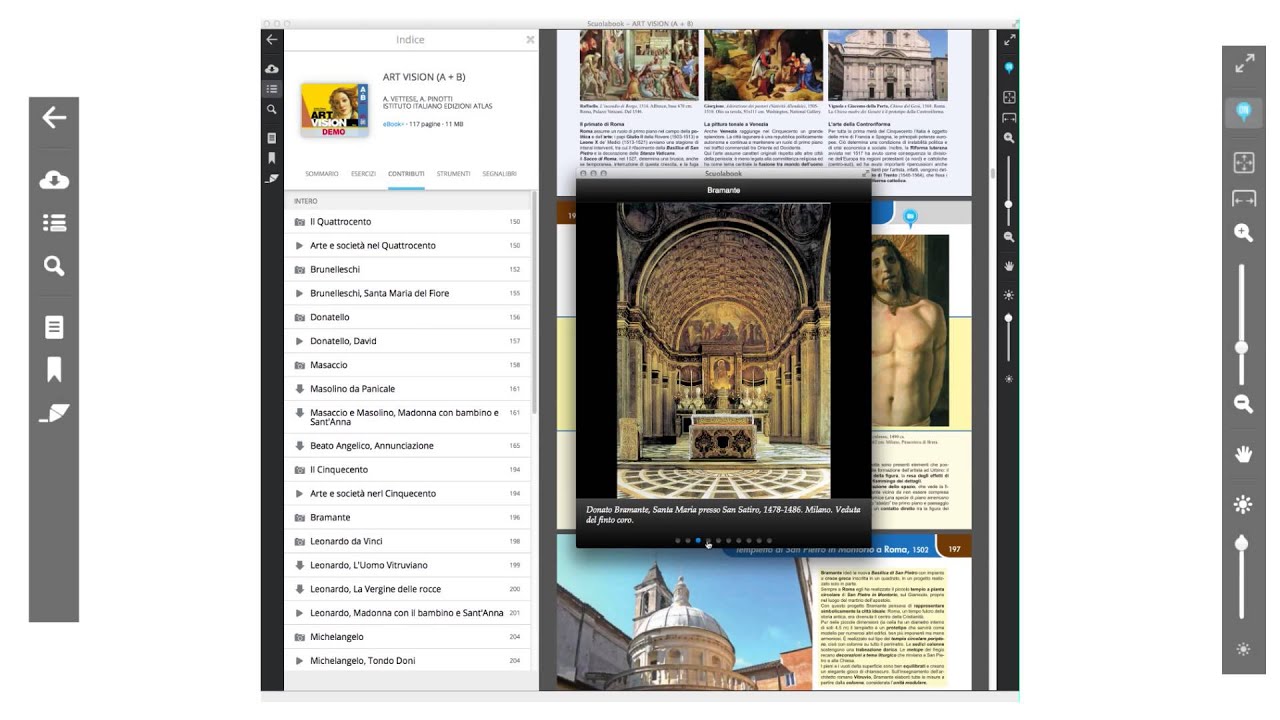Open the Sommario tab
Screen dimensions: 1280x720
point(322,174)
